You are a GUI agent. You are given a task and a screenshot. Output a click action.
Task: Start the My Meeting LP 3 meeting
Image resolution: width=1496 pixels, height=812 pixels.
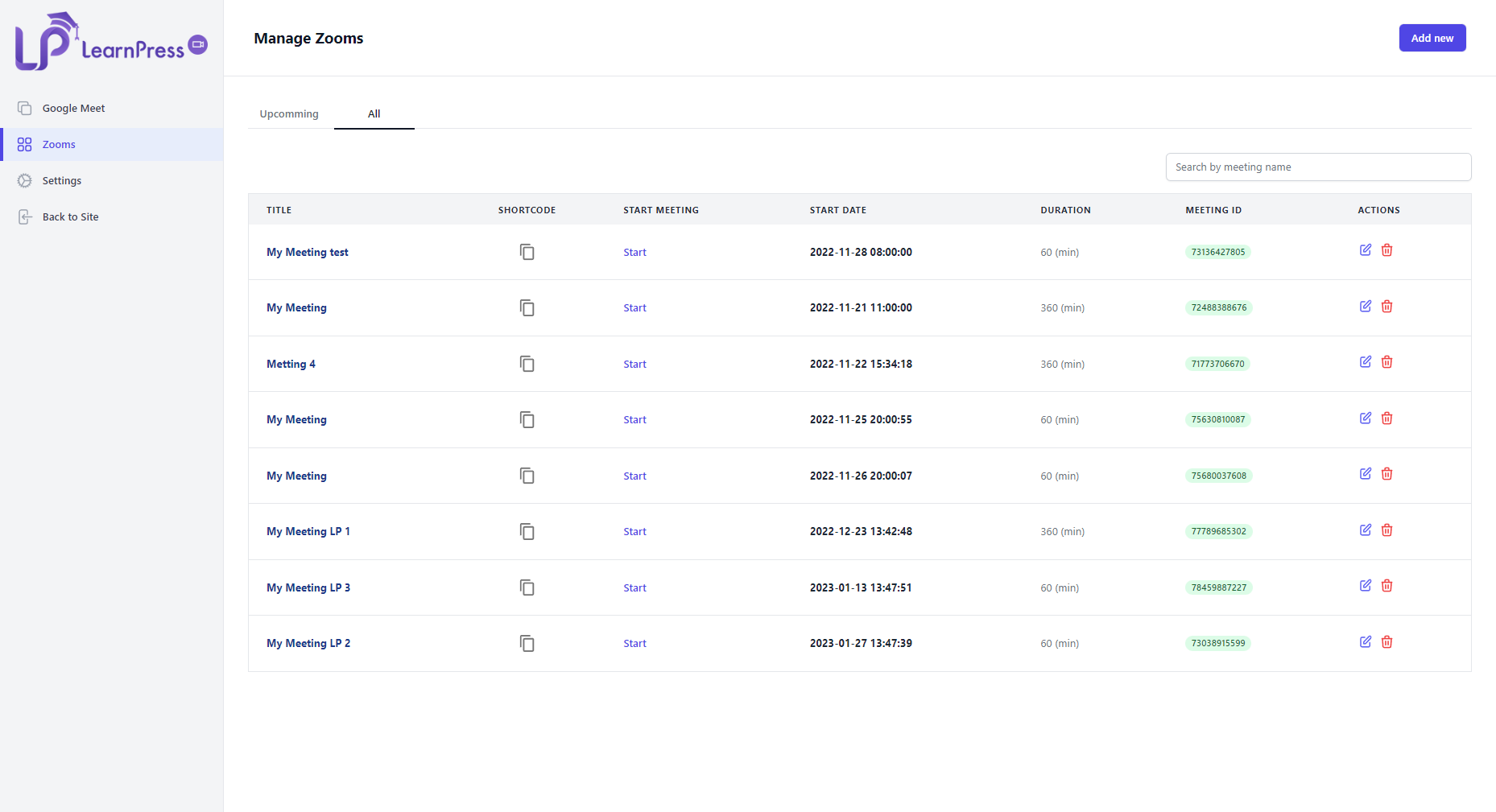coord(634,587)
